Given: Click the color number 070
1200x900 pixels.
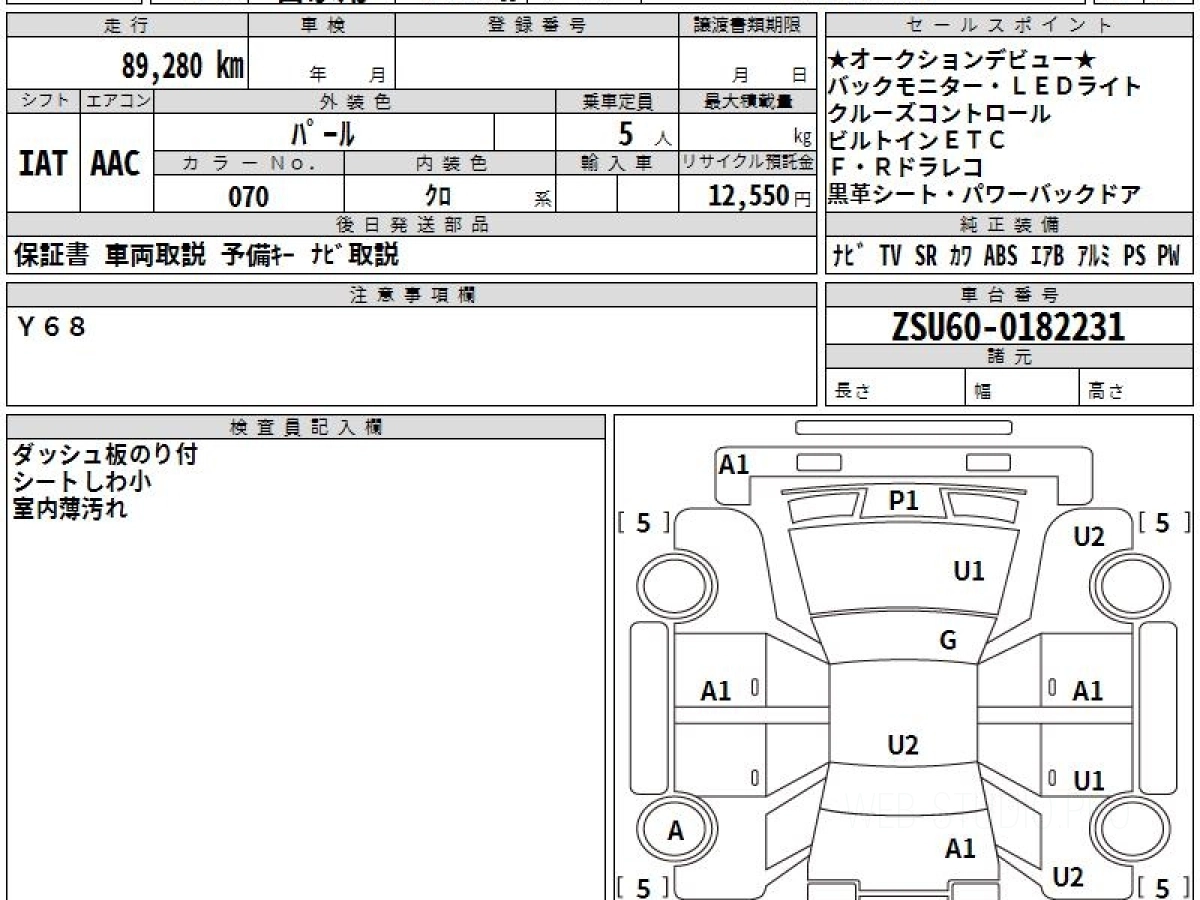Looking at the screenshot, I should point(249,197).
